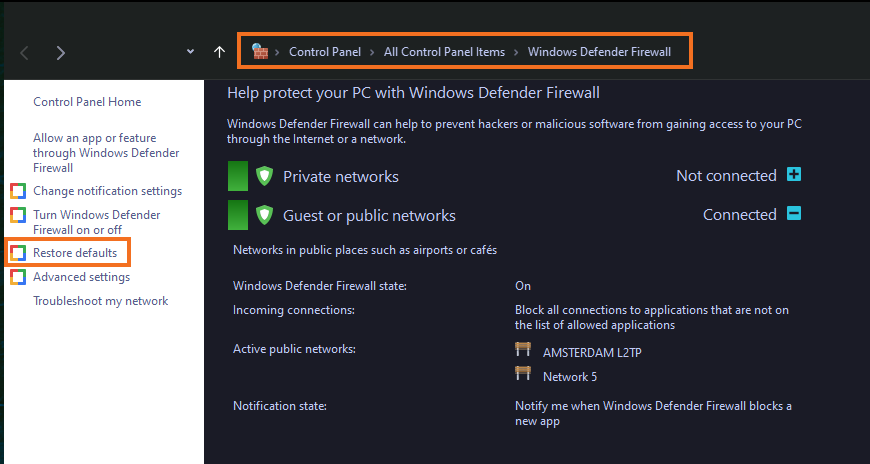
Task: Open Turn Windows Defender Firewall on or off
Action: pyautogui.click(x=97, y=222)
